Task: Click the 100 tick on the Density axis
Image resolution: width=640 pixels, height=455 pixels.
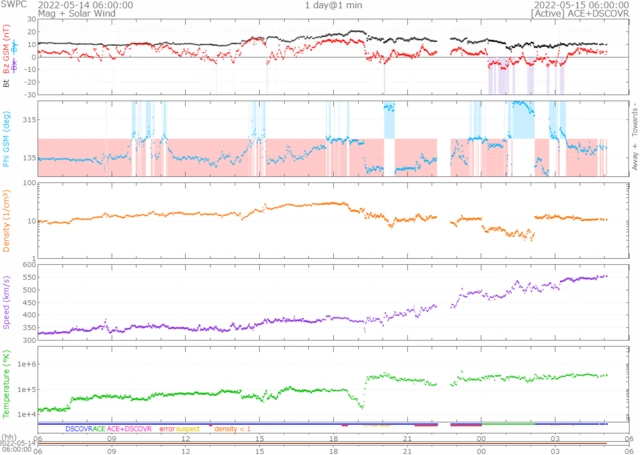Action: 29,183
